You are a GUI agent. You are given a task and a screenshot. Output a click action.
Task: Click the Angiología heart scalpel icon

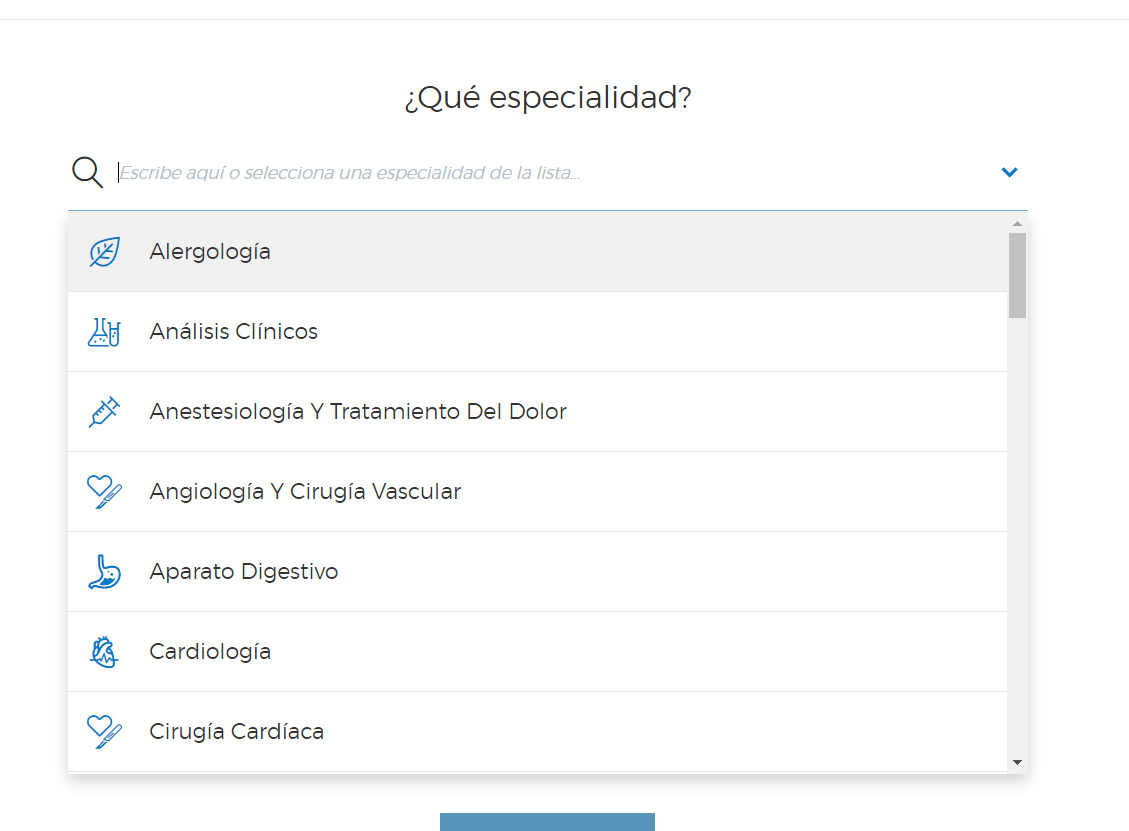click(104, 492)
